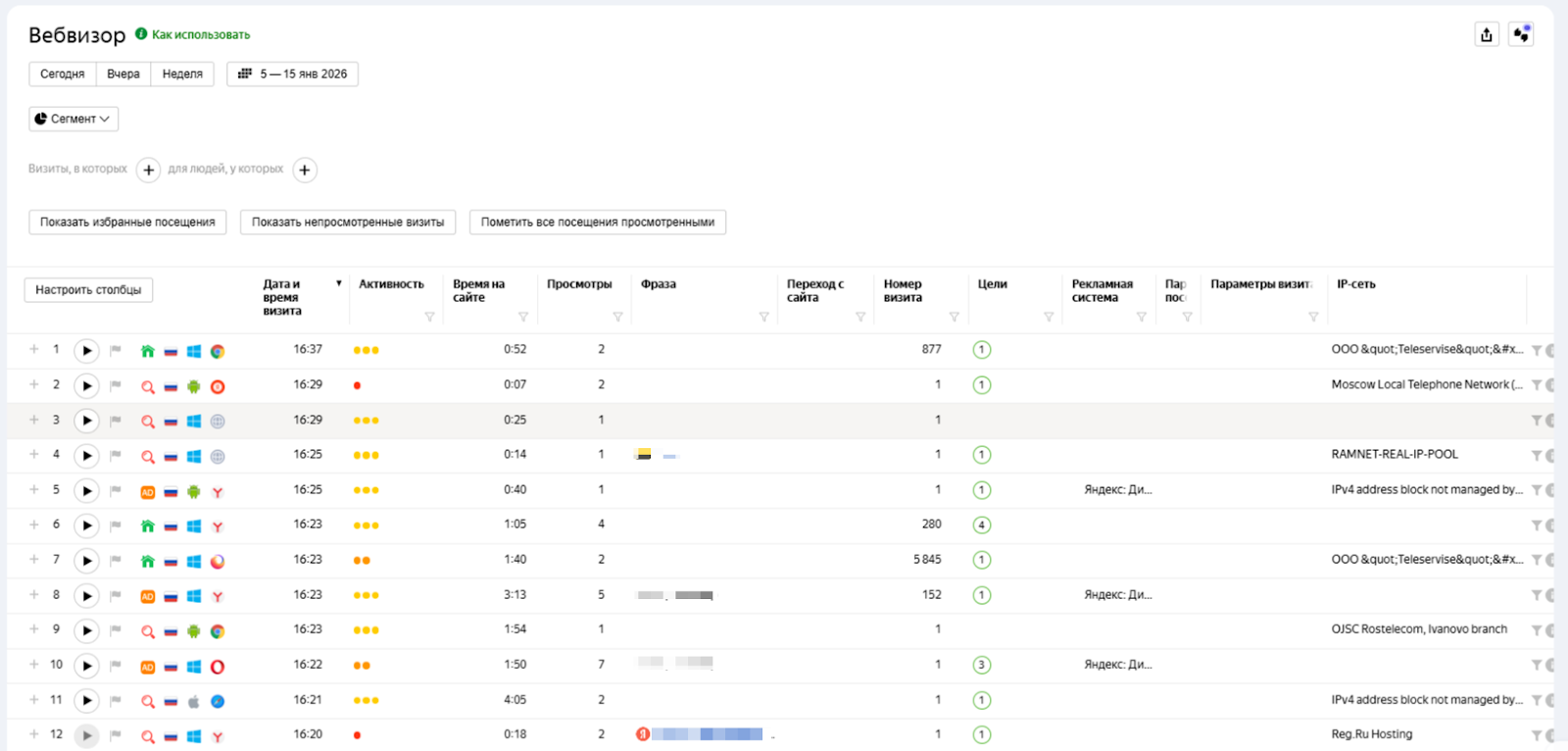Screen dimensions: 1568x751
Task: Click Показать избранные посещения button
Action: (127, 223)
